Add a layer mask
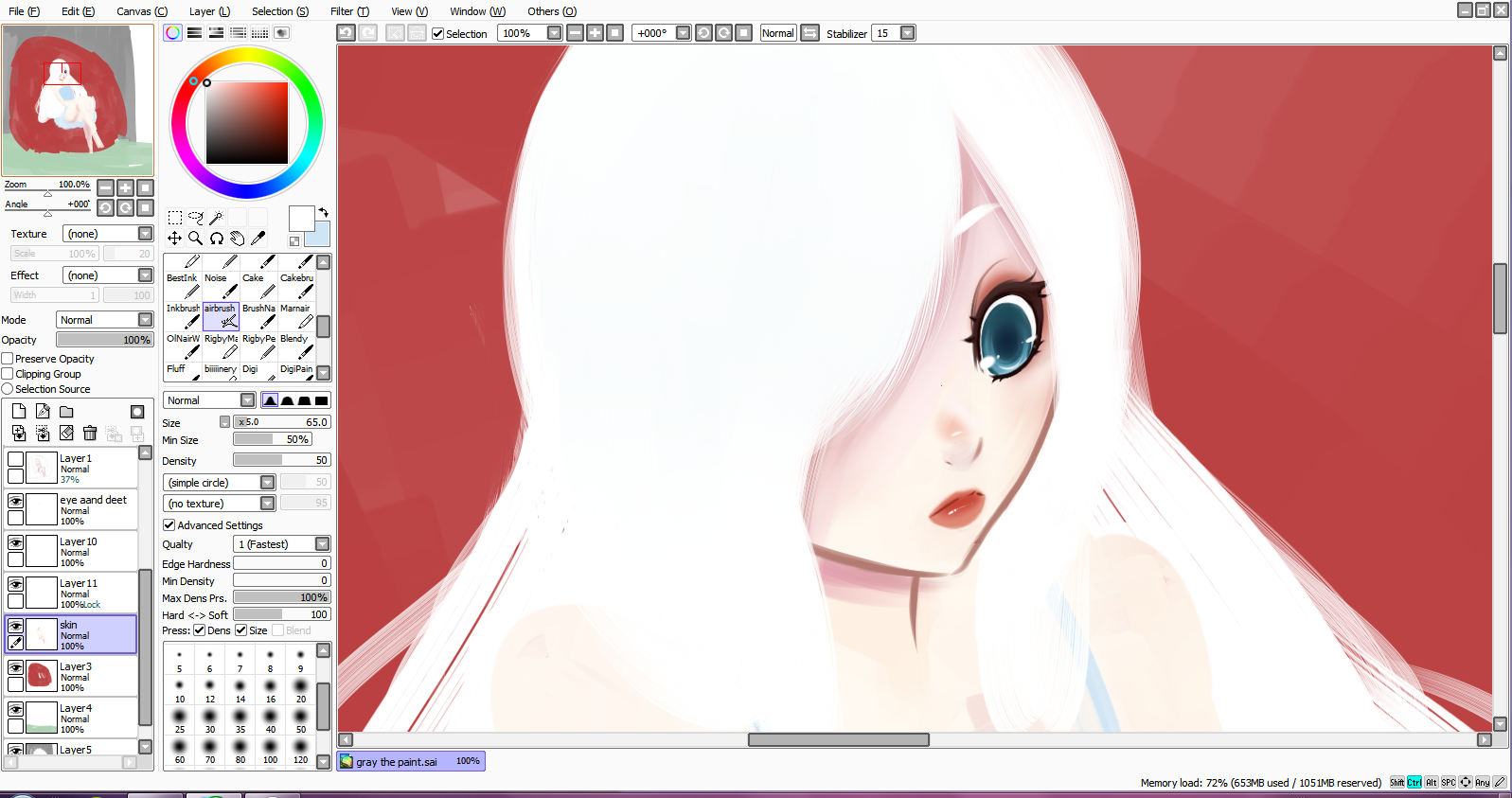This screenshot has width=1512, height=798. point(137,412)
